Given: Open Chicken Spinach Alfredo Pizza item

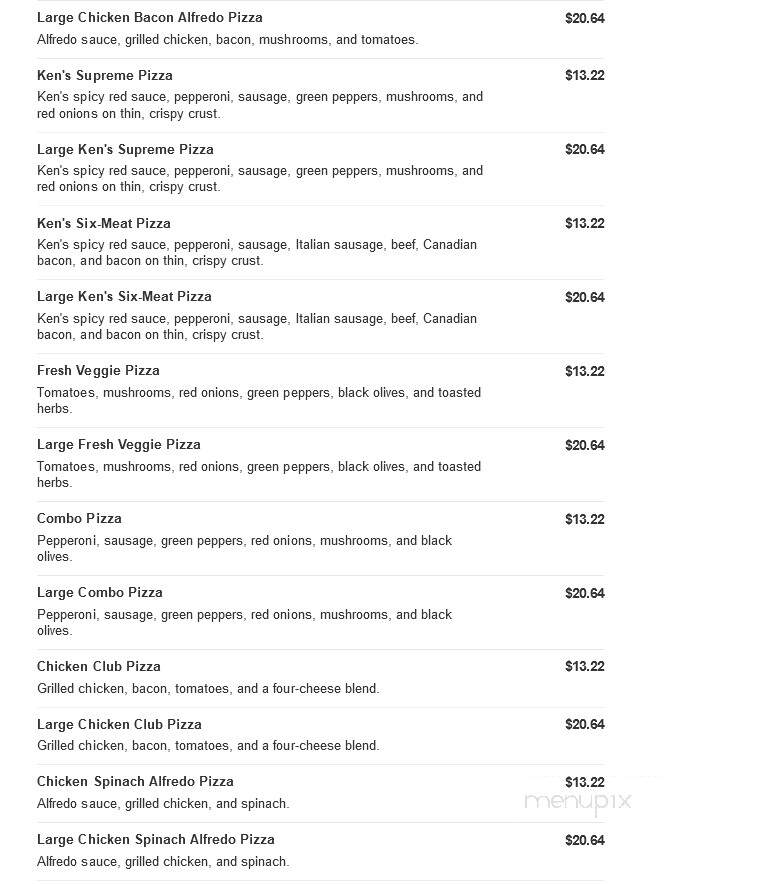Looking at the screenshot, I should pyautogui.click(x=135, y=782).
